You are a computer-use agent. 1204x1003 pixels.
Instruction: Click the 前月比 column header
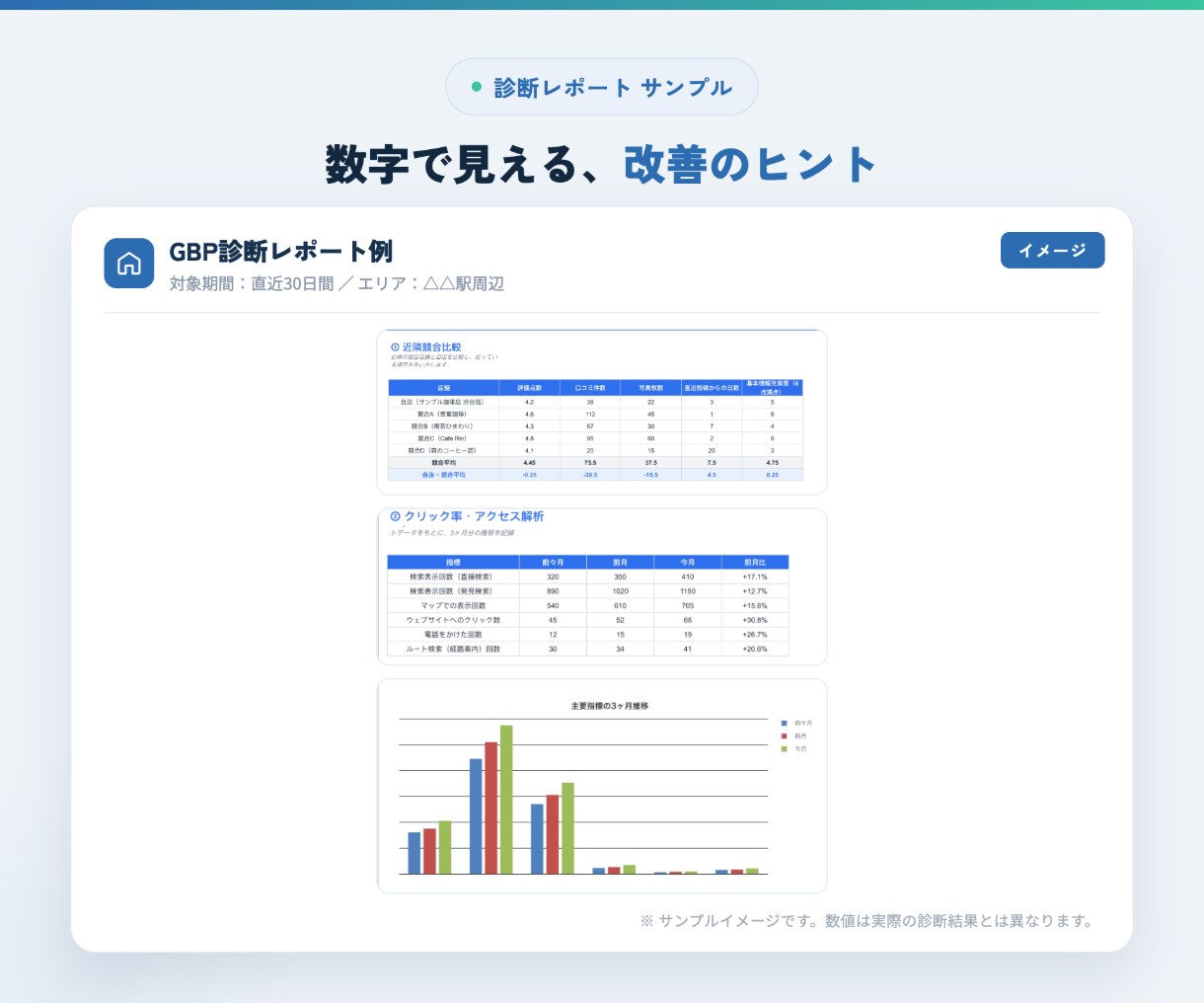pyautogui.click(x=755, y=562)
